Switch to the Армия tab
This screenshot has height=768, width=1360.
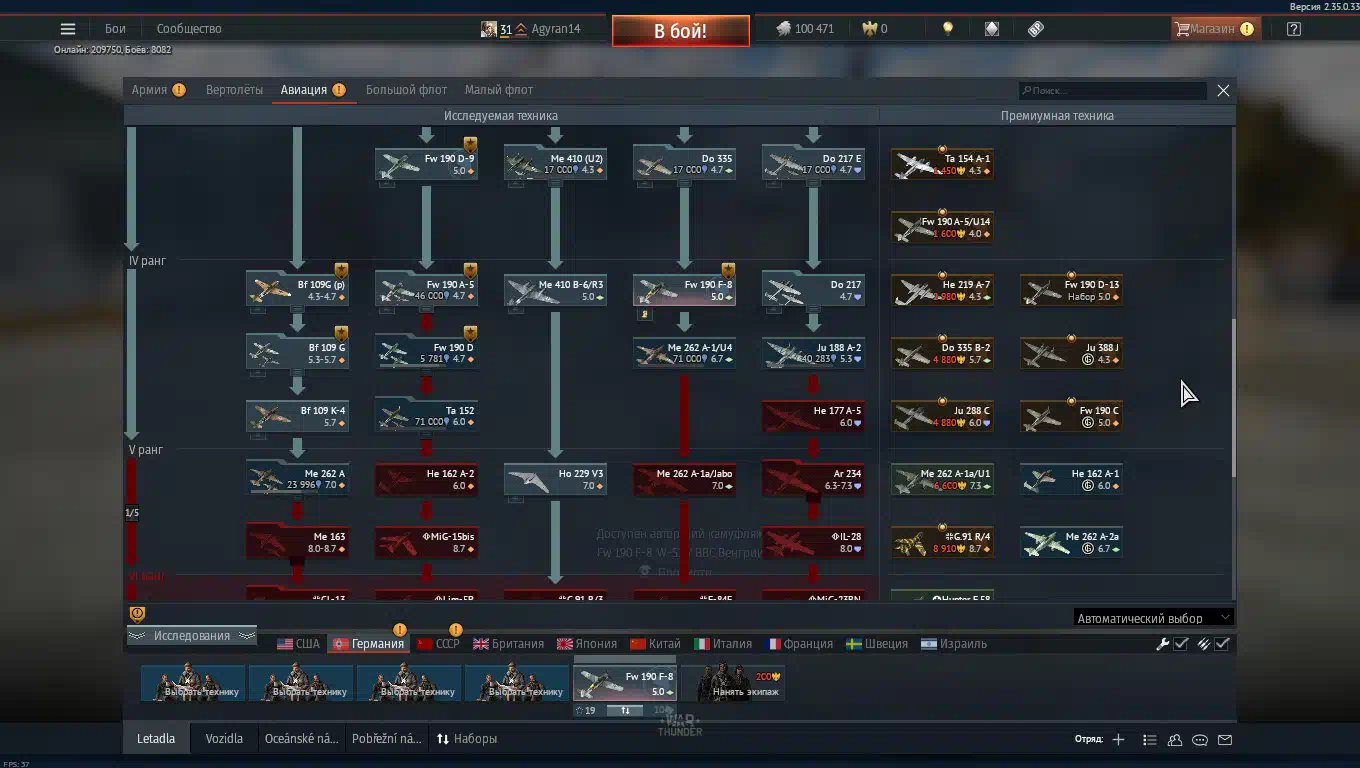click(x=158, y=90)
